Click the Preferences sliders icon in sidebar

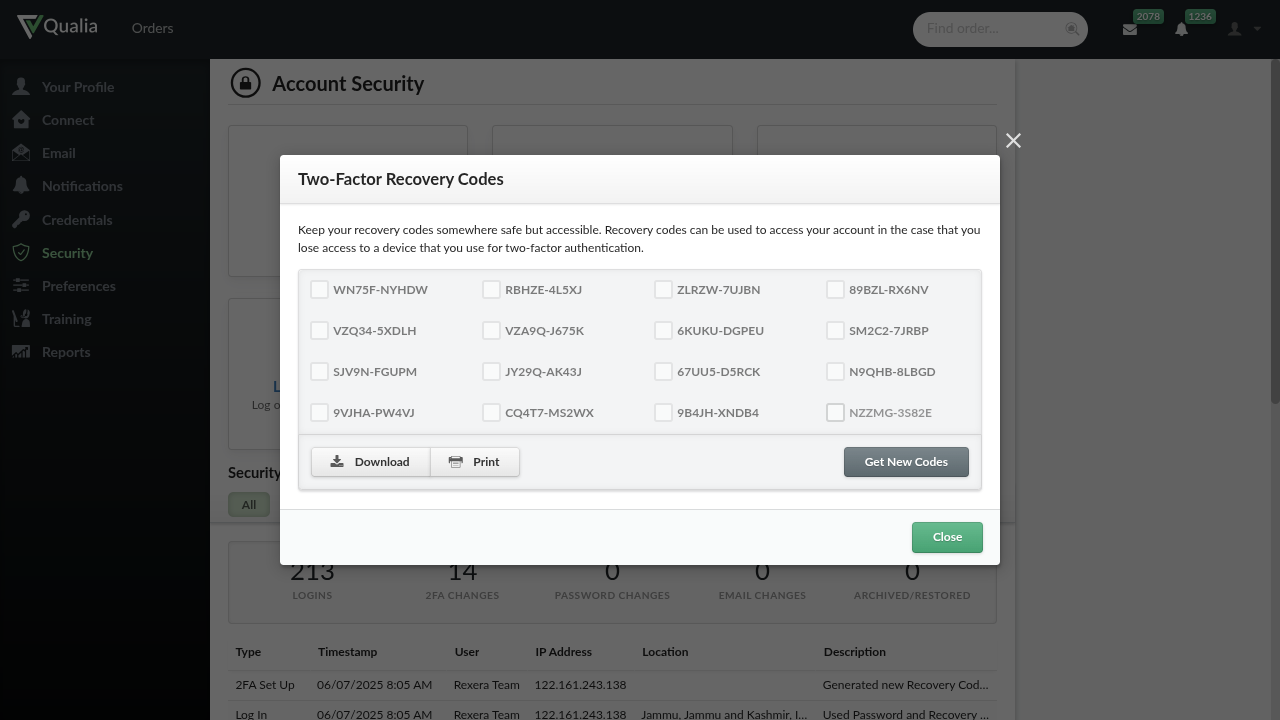pos(21,286)
